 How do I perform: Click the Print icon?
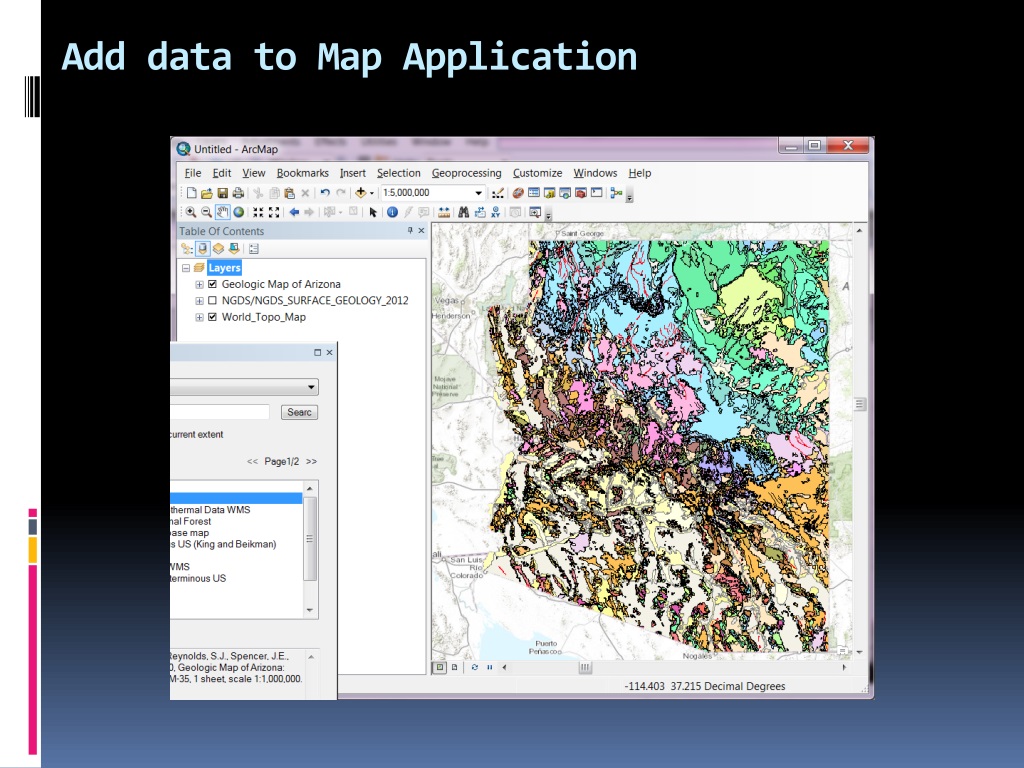pyautogui.click(x=238, y=193)
